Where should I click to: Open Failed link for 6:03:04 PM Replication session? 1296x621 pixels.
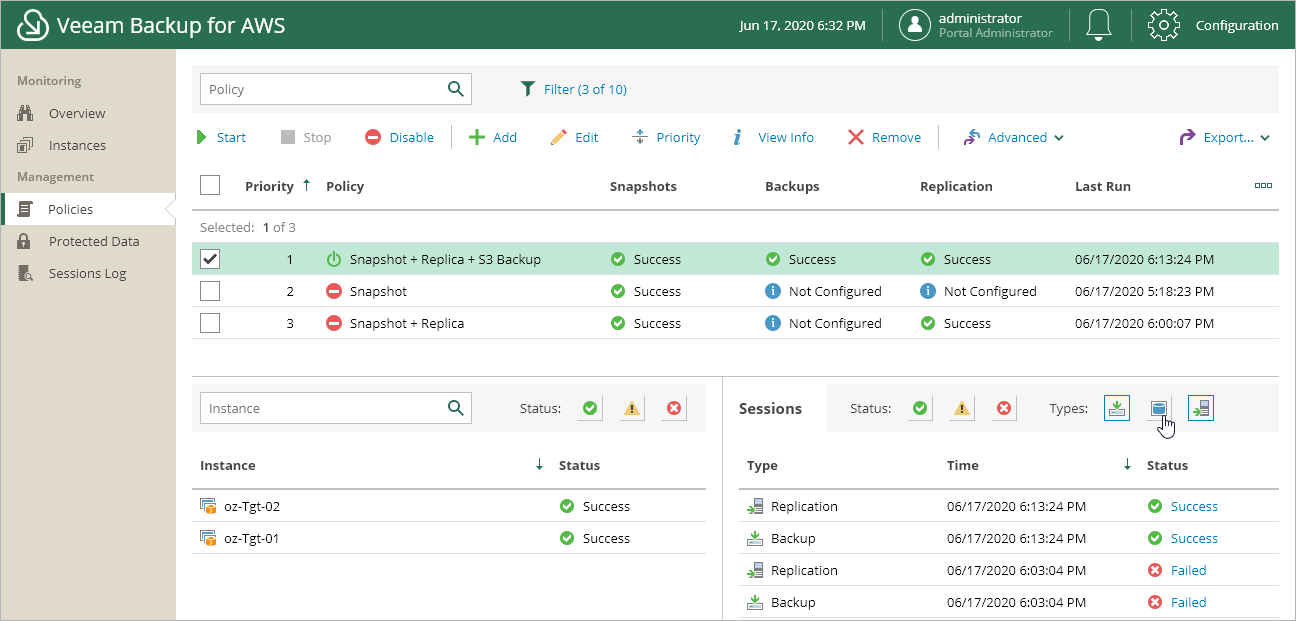(1189, 571)
